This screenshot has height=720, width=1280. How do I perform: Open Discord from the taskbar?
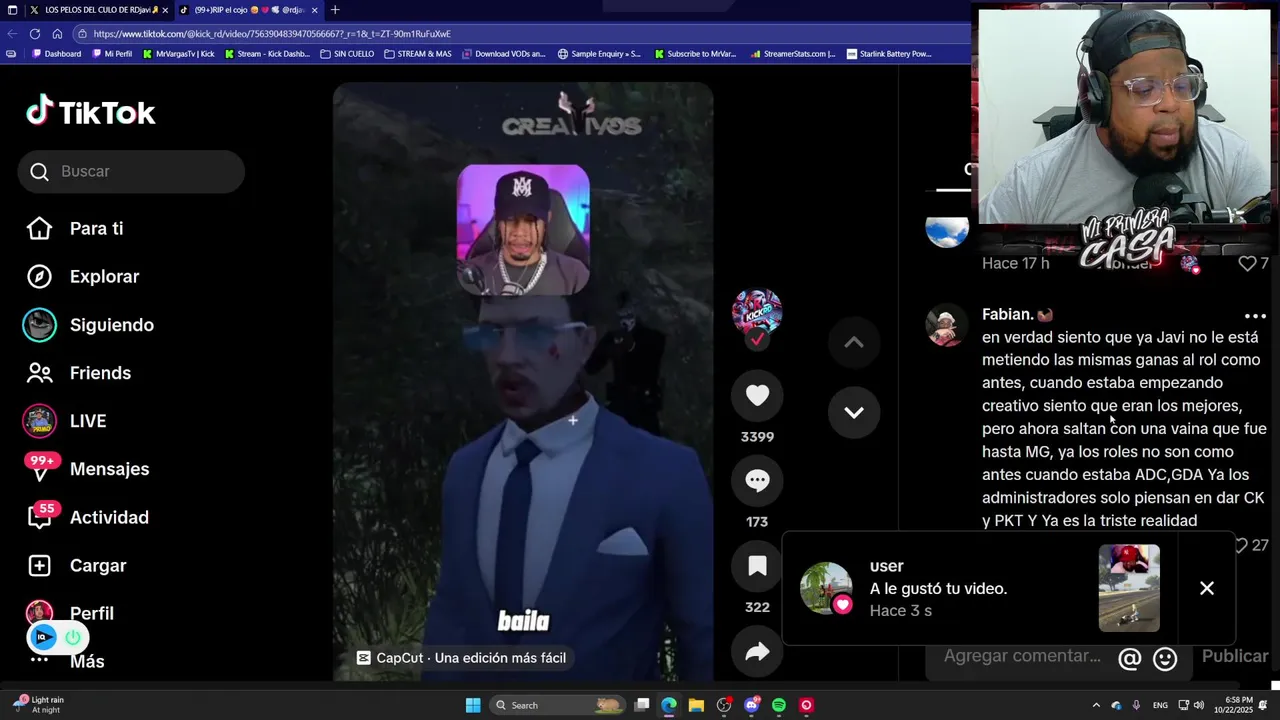[x=751, y=705]
